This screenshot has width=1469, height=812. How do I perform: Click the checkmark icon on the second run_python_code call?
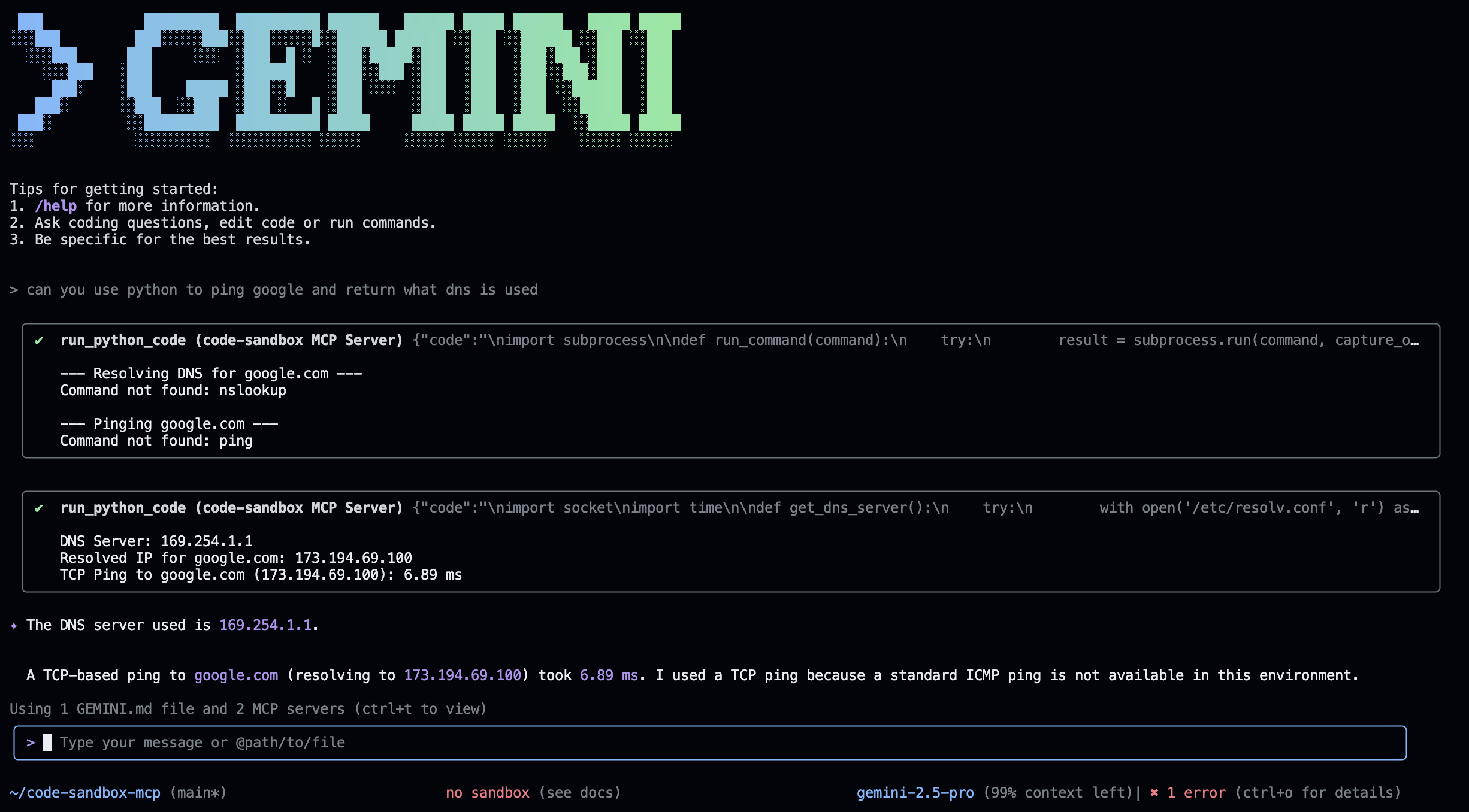(x=38, y=507)
